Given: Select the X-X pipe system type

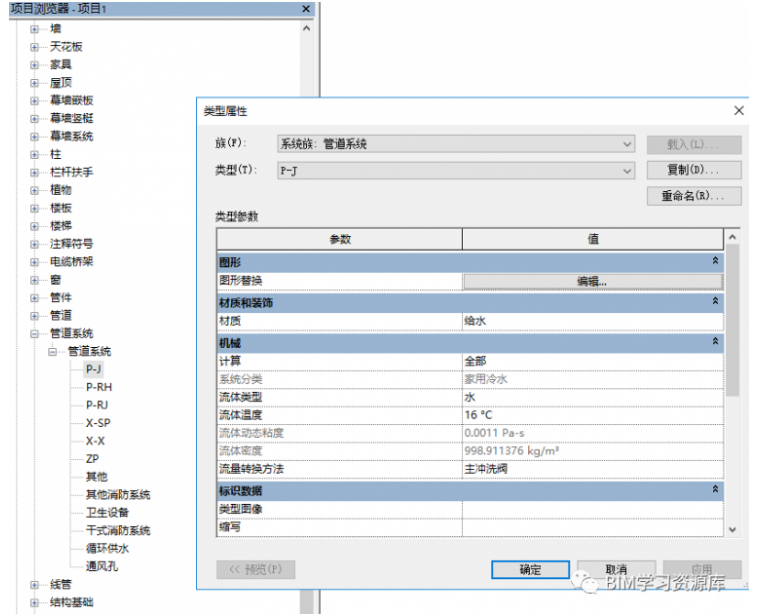Looking at the screenshot, I should coord(95,441).
